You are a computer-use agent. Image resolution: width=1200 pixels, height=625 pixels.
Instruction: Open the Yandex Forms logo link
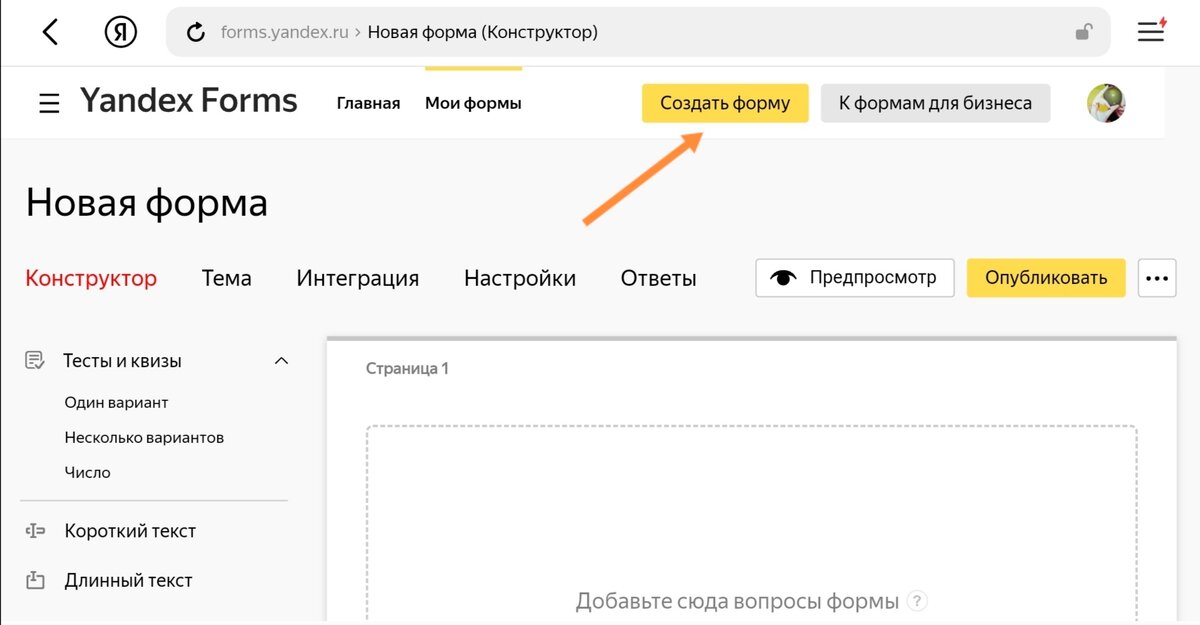pos(189,101)
